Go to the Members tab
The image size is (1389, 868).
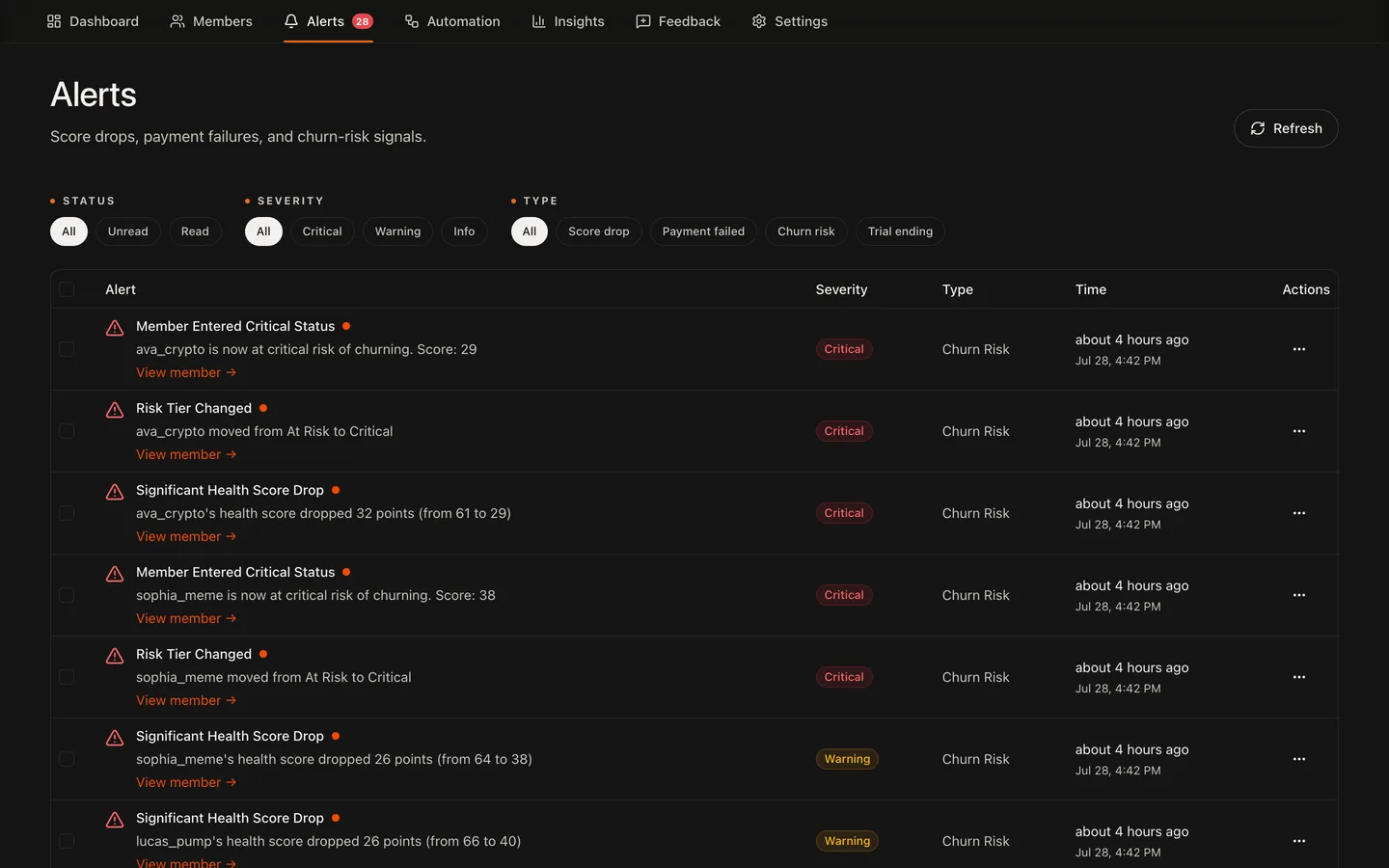coord(211,21)
